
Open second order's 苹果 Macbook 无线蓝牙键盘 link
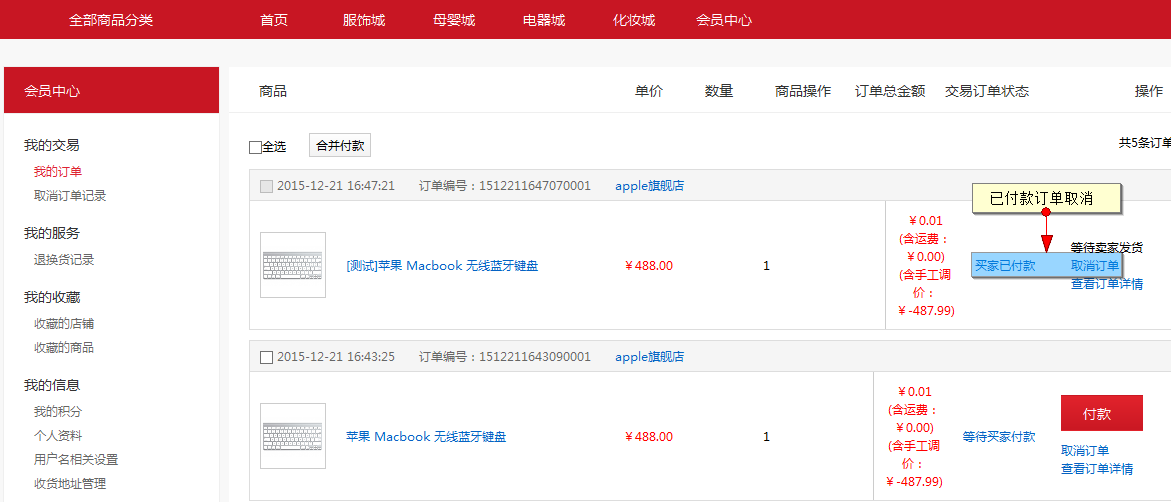[x=426, y=436]
